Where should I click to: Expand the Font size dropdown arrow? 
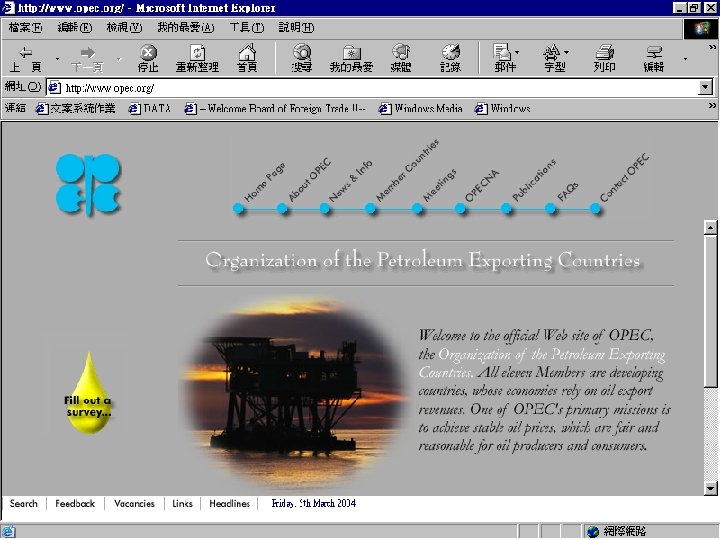pyautogui.click(x=567, y=52)
